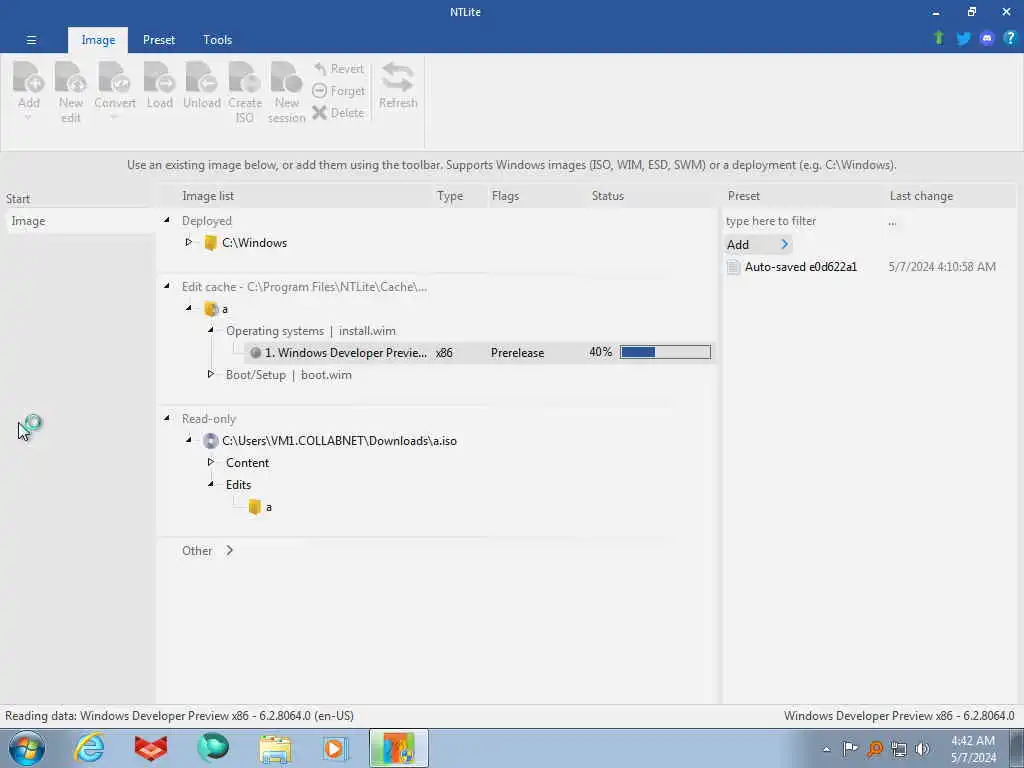Collapse the Edits node
The image size is (1024, 768).
[211, 484]
